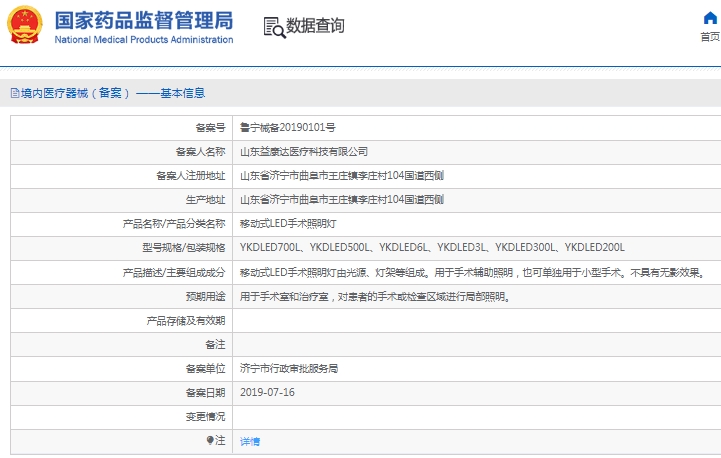Viewport: 721px width, 458px height.
Task: Click the 数据查询 heading text
Action: [315, 26]
